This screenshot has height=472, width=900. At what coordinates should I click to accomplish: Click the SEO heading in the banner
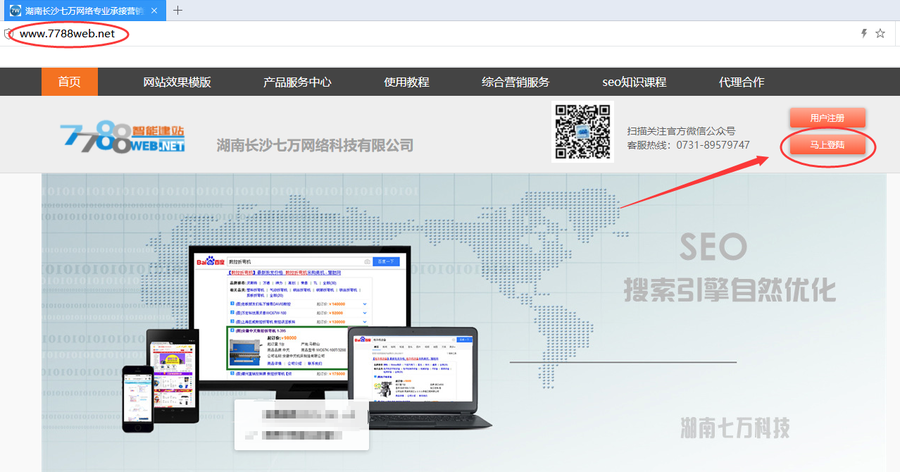click(713, 247)
